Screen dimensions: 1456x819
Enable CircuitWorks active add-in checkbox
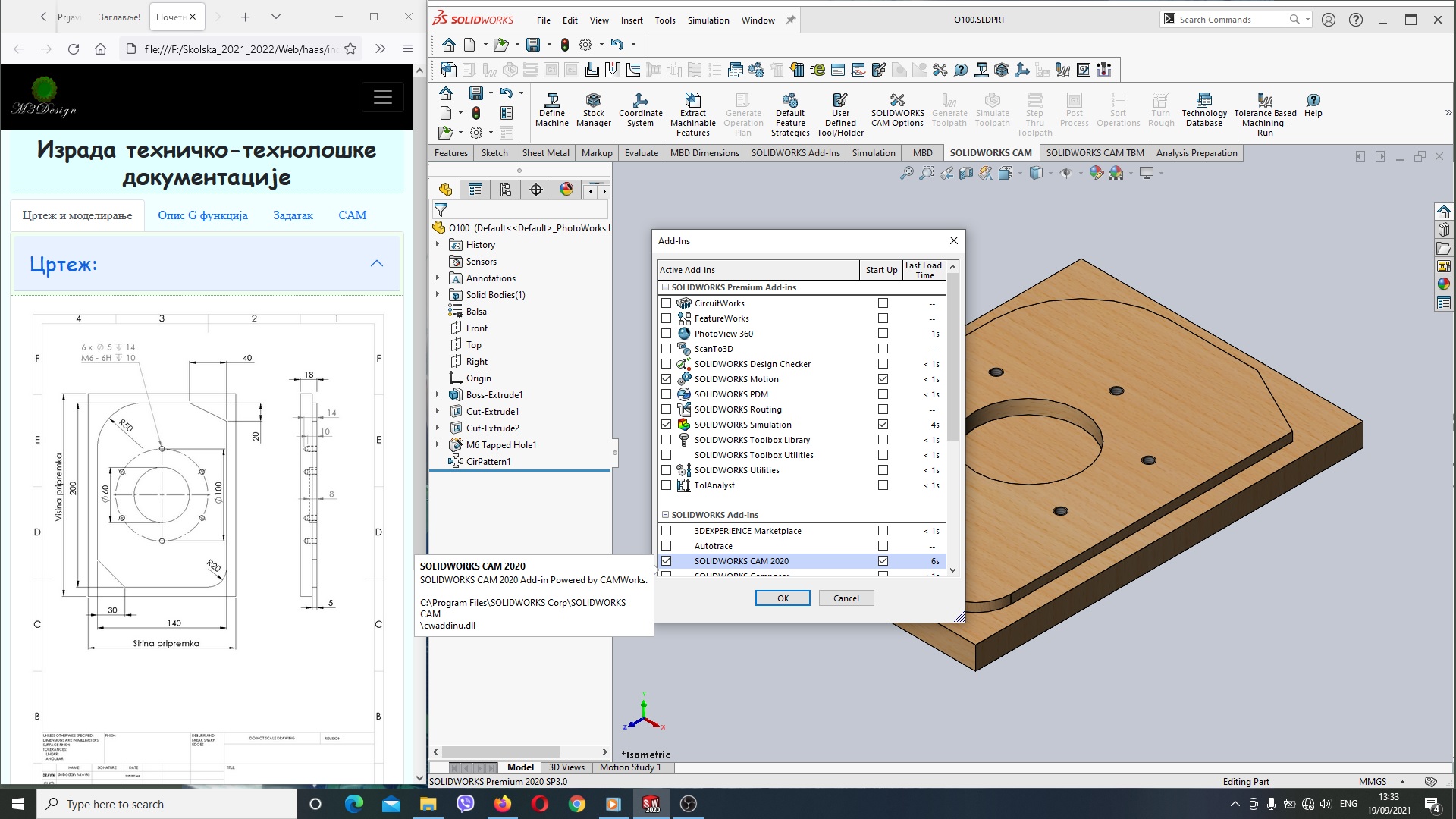pyautogui.click(x=667, y=303)
